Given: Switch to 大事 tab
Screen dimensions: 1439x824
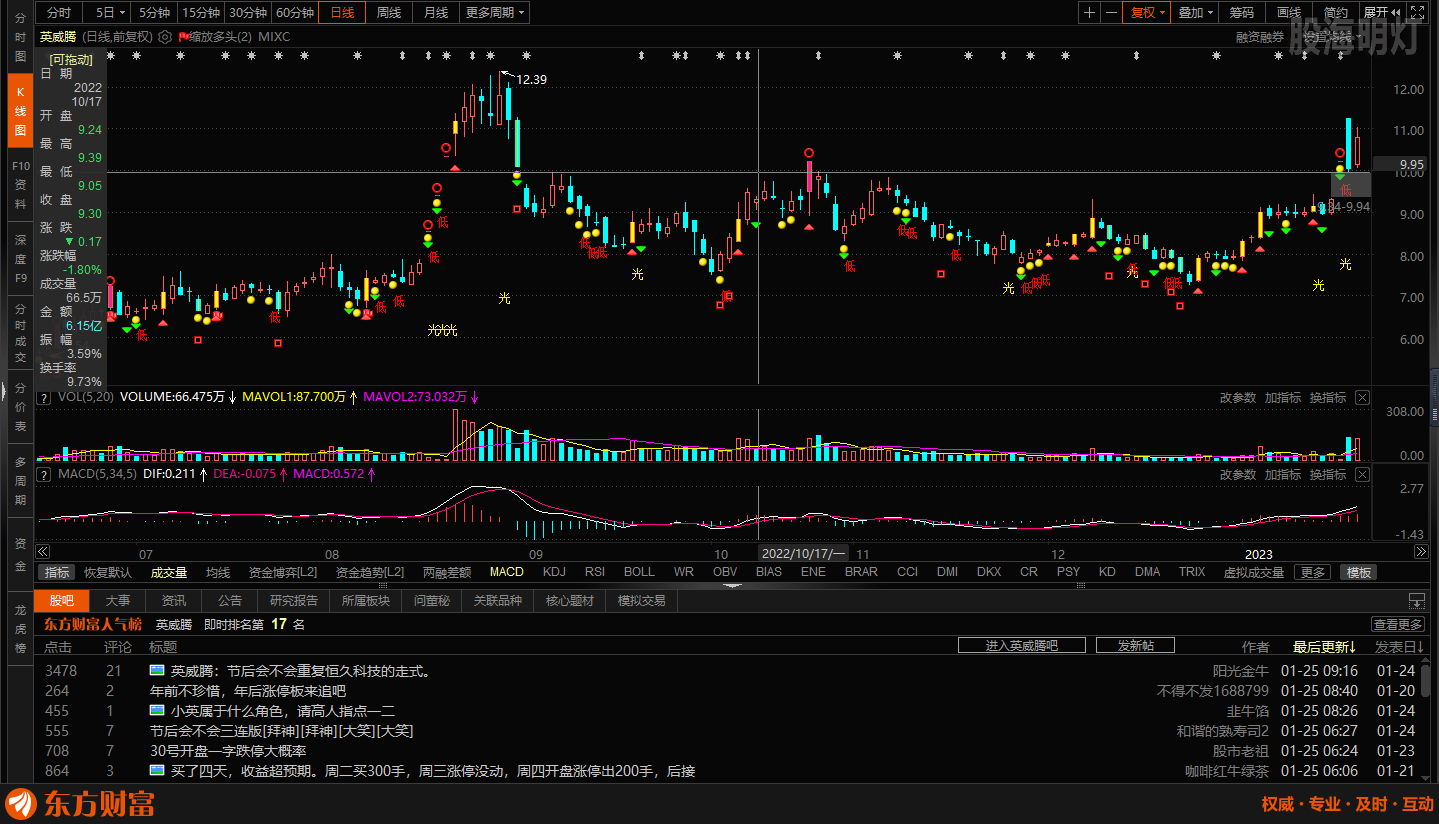Looking at the screenshot, I should pyautogui.click(x=118, y=601).
